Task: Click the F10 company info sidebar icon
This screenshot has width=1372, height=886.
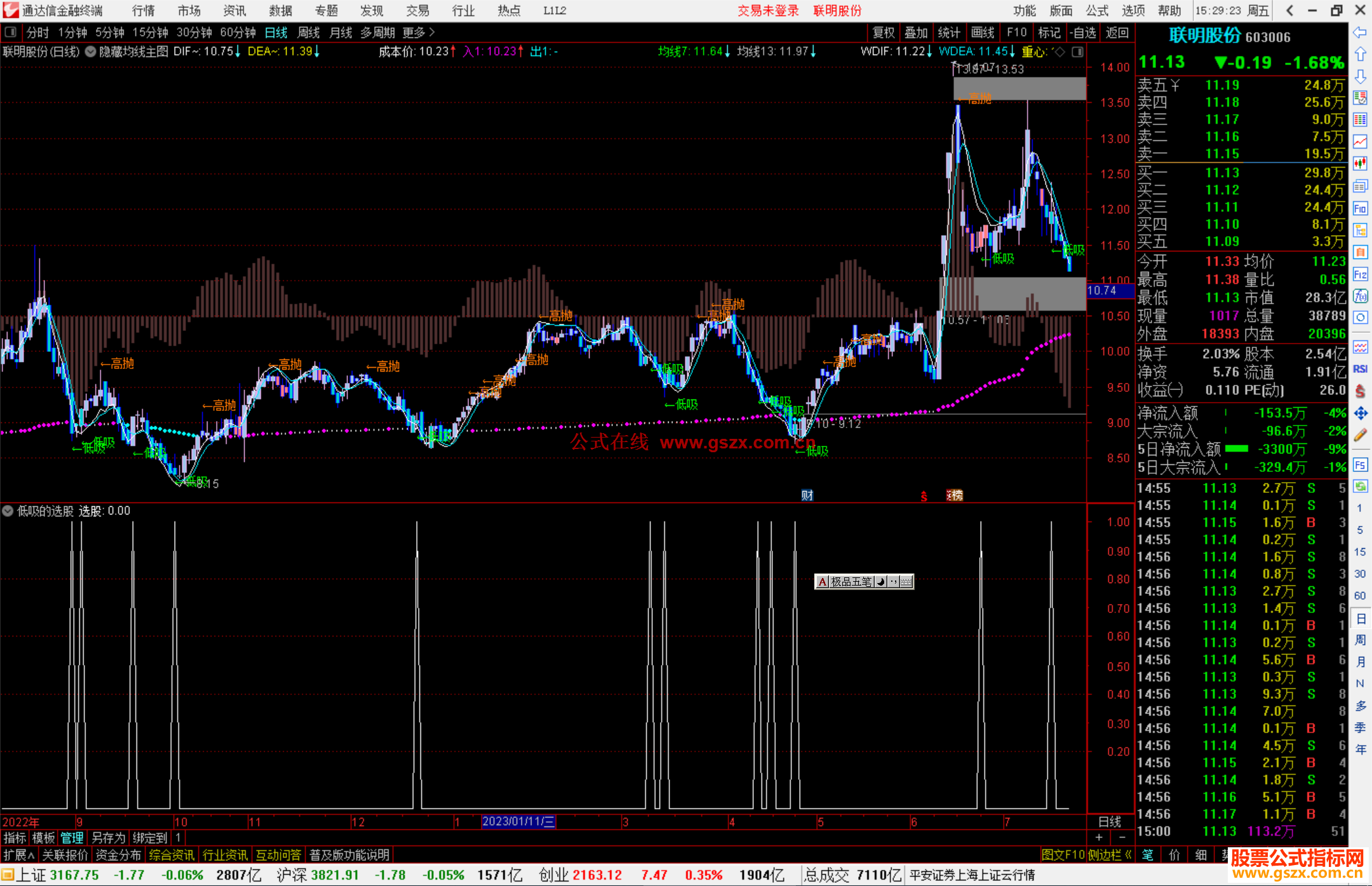Action: coord(1360,209)
